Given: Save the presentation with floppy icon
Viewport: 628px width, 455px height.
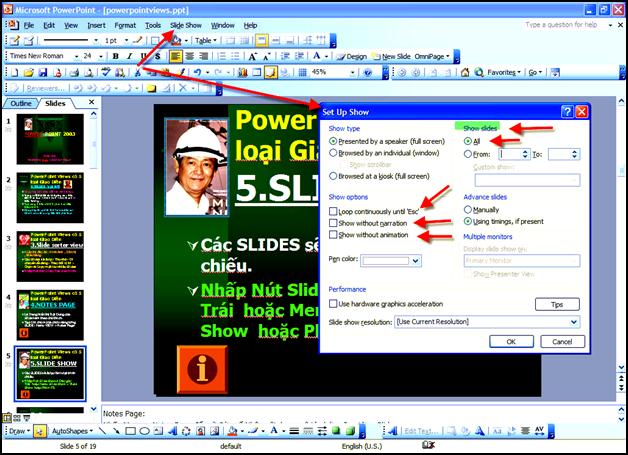Looking at the screenshot, I should pyautogui.click(x=42, y=72).
